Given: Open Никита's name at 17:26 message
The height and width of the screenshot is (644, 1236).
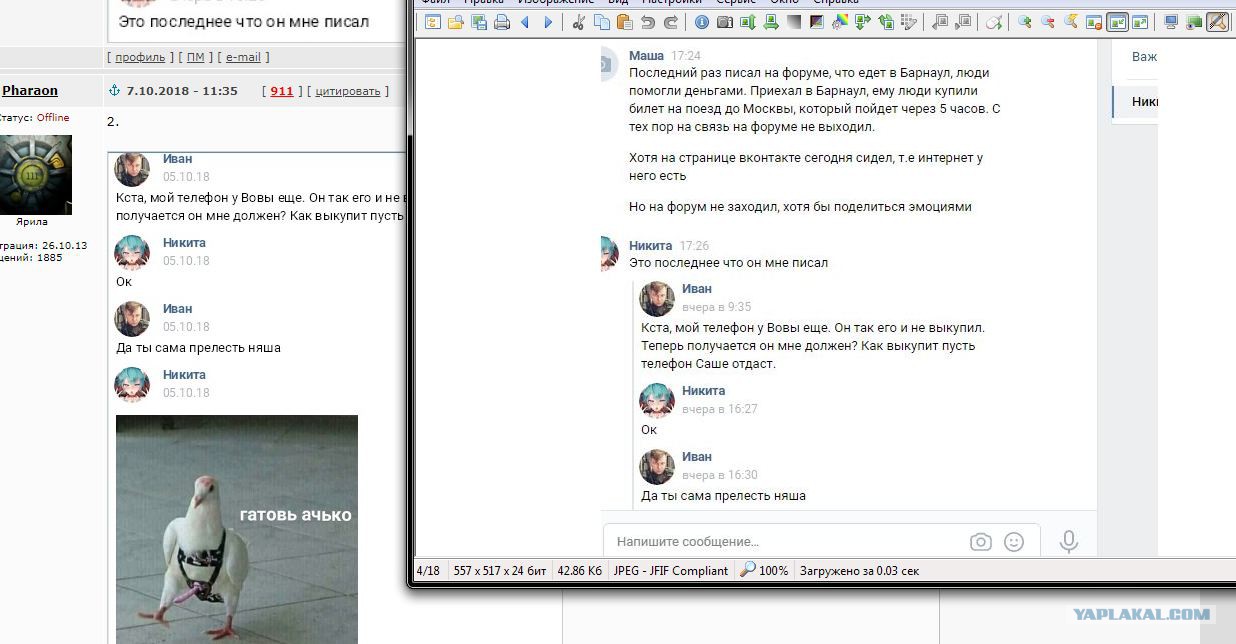Looking at the screenshot, I should pyautogui.click(x=650, y=245).
